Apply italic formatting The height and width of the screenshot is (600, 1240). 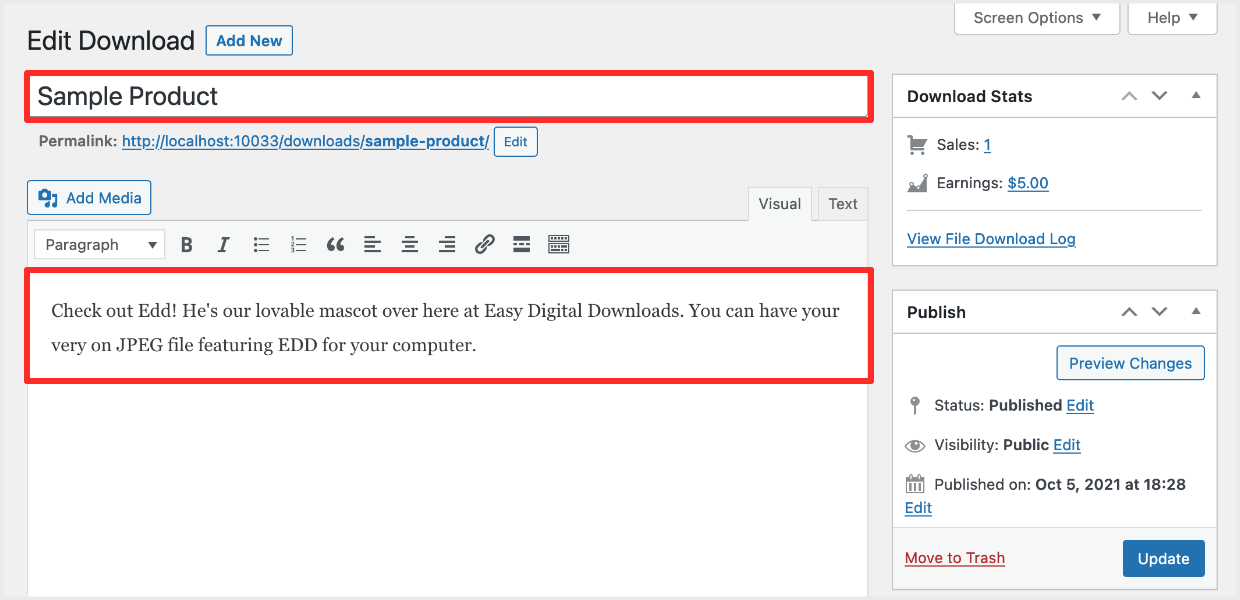tap(223, 244)
